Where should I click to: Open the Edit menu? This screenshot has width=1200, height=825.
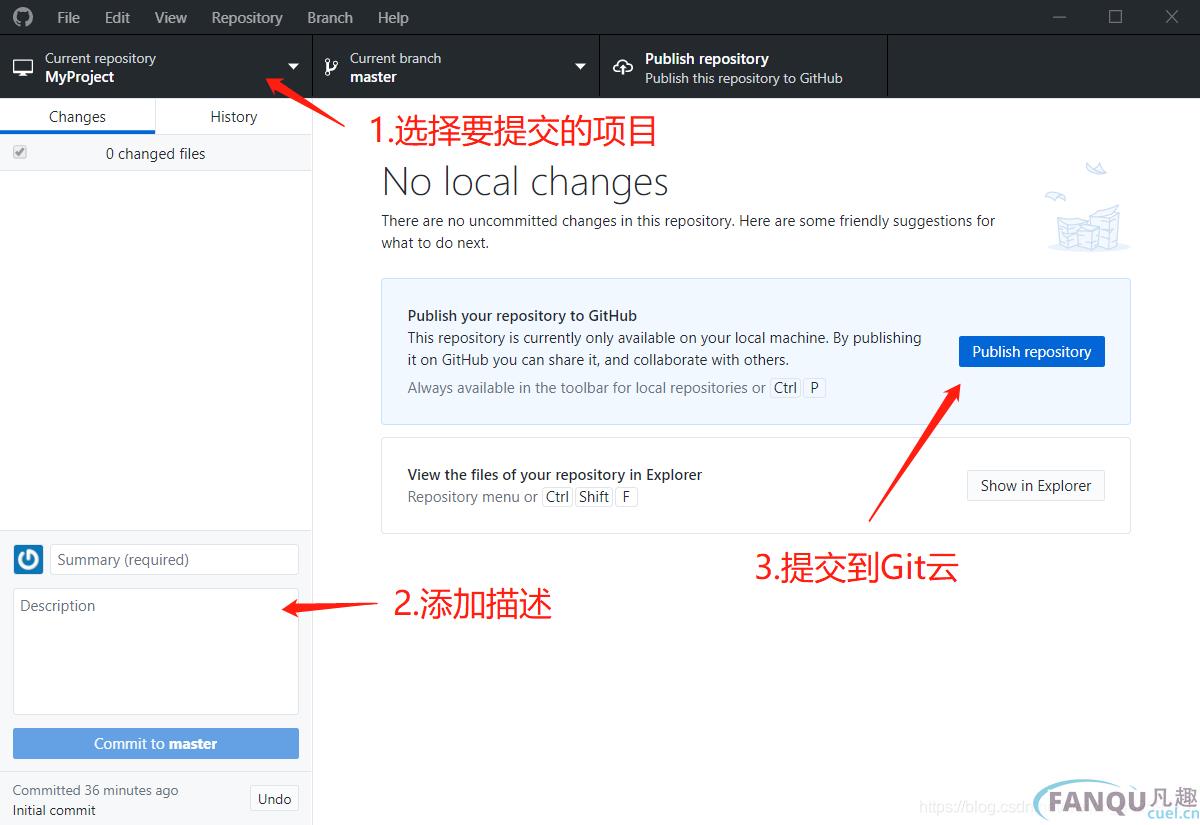(117, 17)
